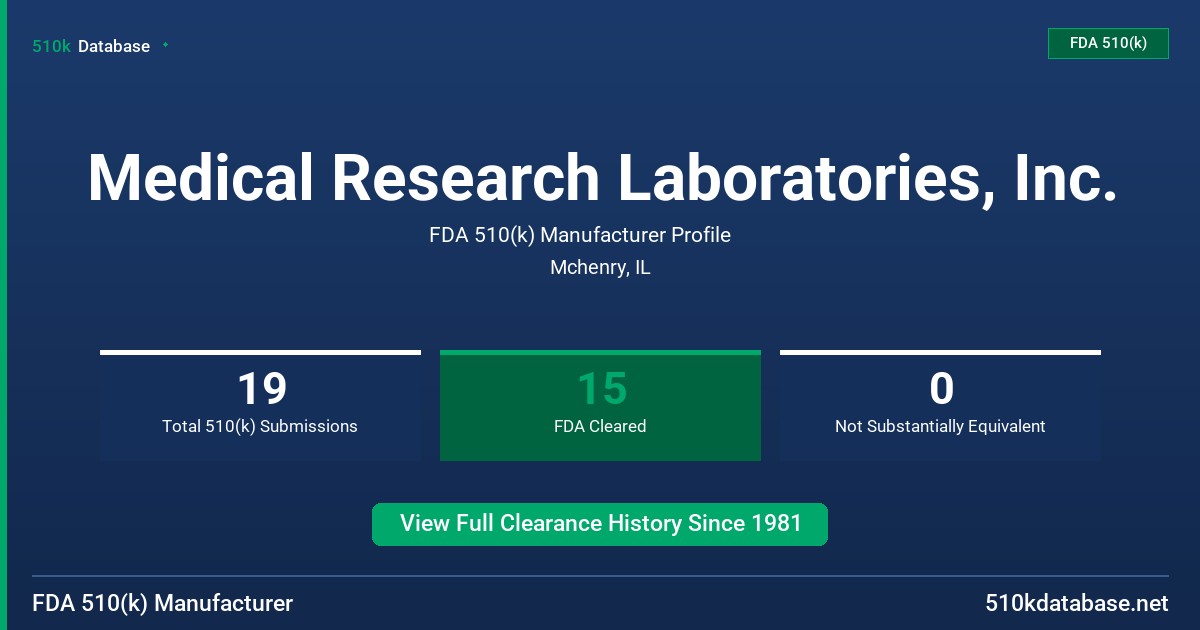Select the FDA 510(k) Manufacturer Profile subtitle
The height and width of the screenshot is (630, 1200).
[x=580, y=235]
